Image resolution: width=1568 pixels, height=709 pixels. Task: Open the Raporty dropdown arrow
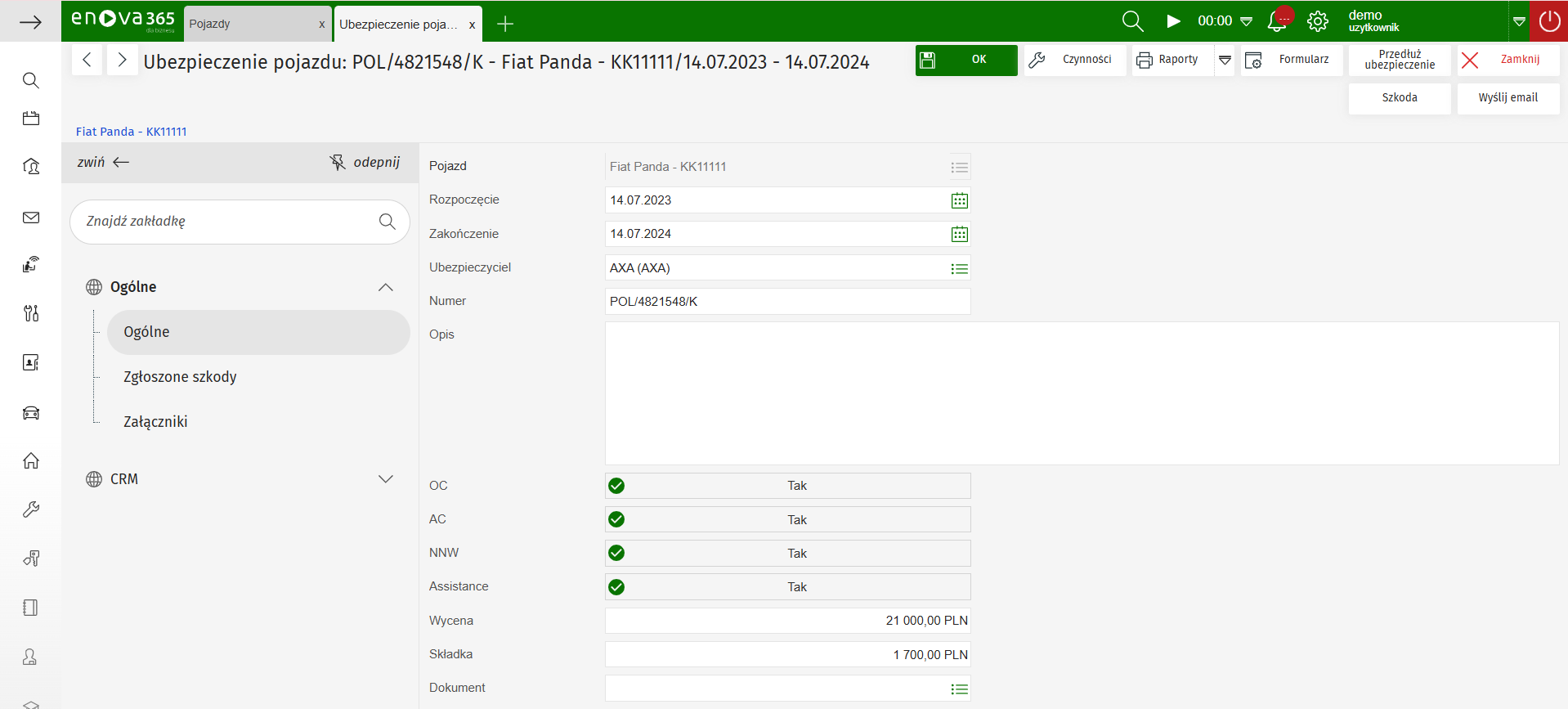tap(1225, 60)
